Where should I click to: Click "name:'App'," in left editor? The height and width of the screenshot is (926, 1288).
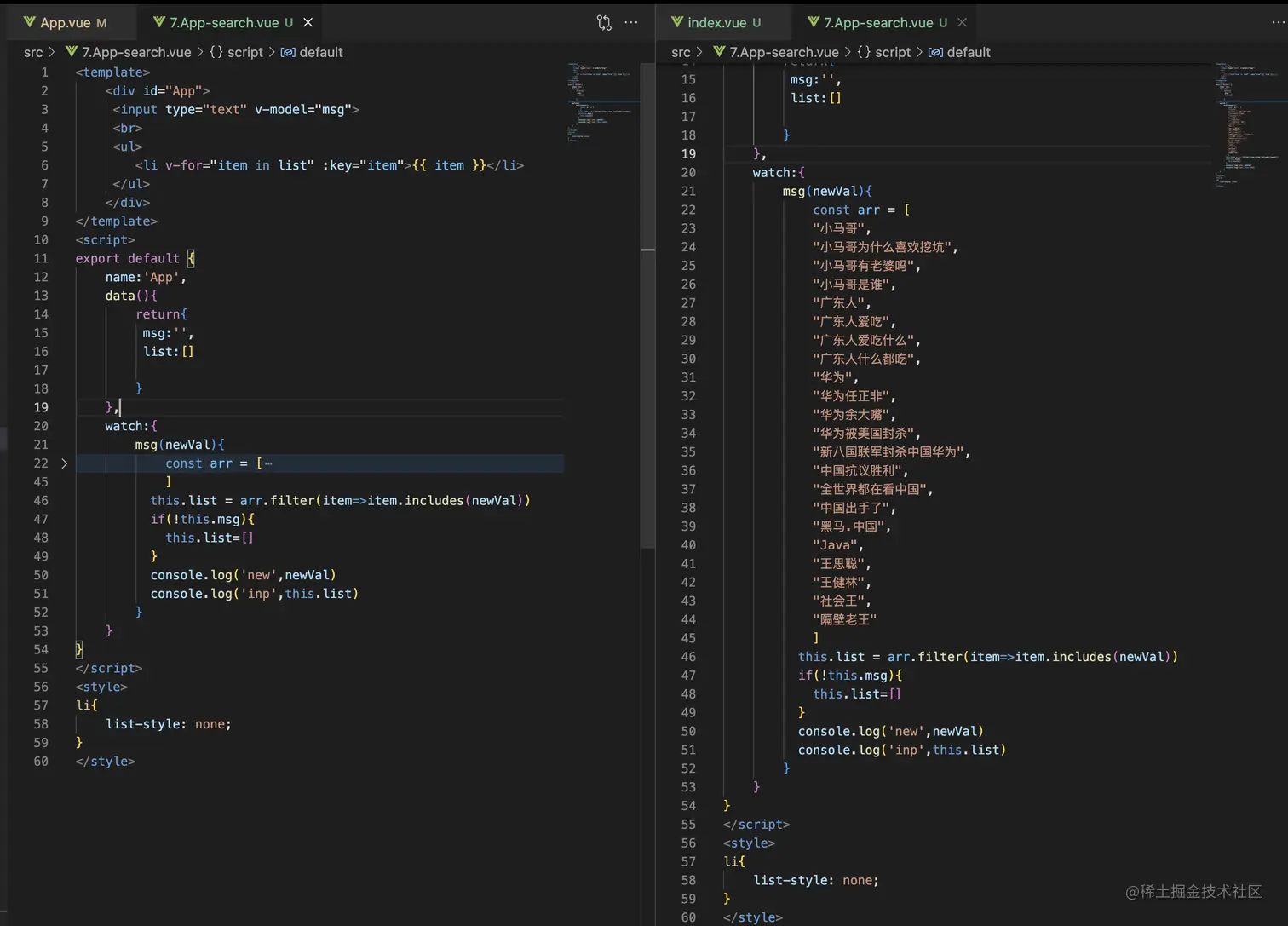point(146,277)
